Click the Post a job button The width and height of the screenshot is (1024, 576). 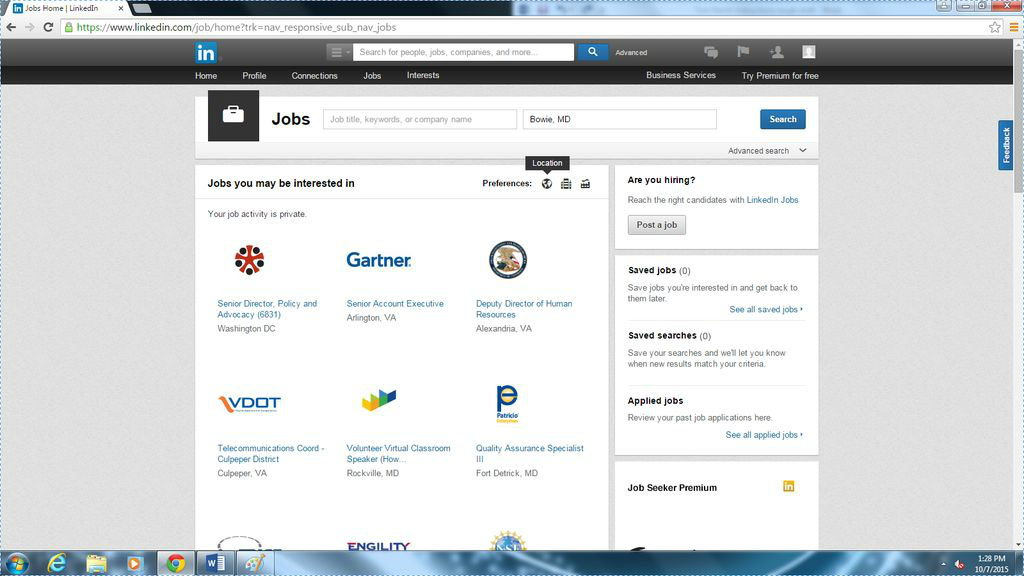656,225
